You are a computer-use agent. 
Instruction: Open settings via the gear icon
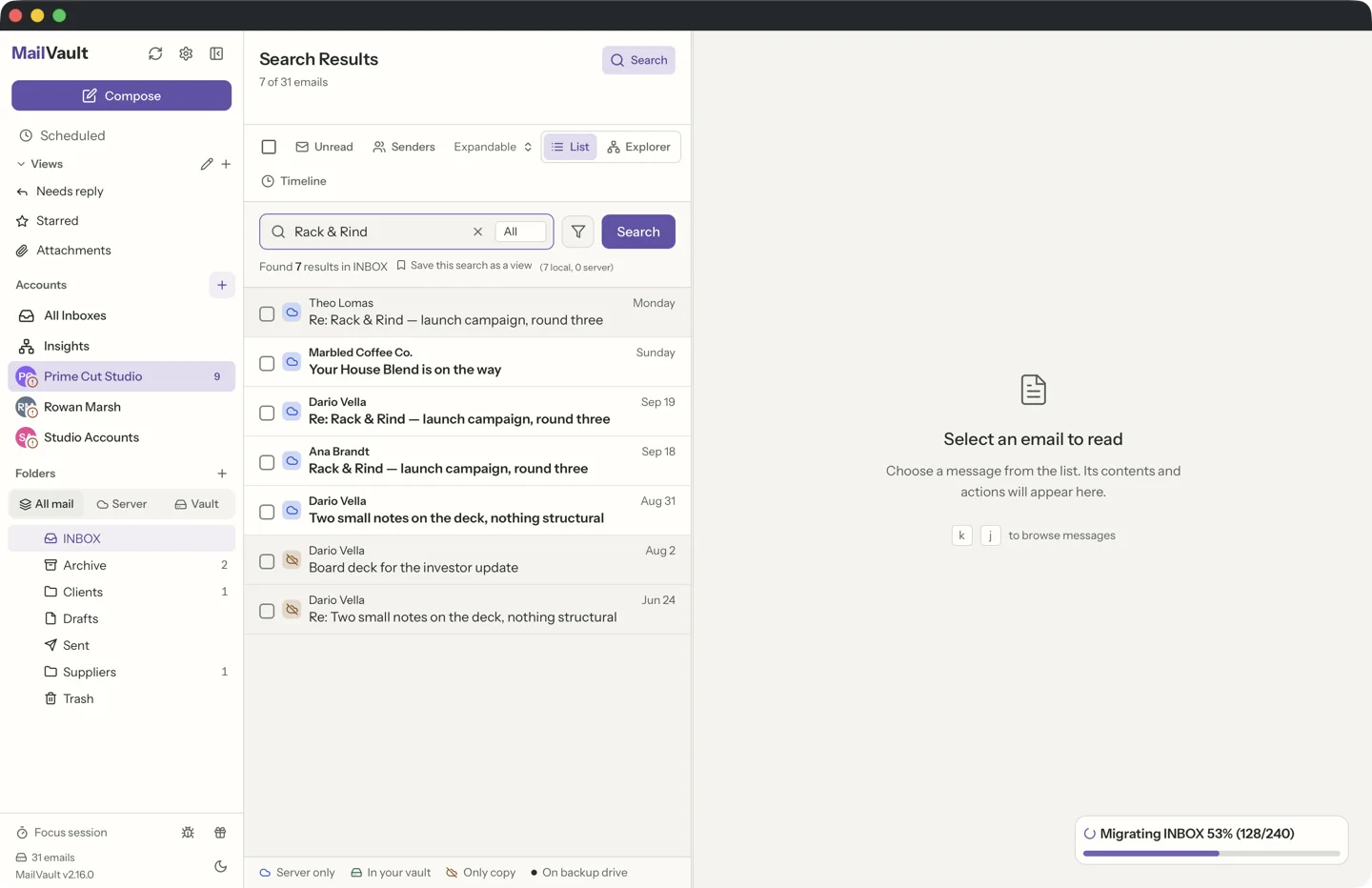pos(186,54)
